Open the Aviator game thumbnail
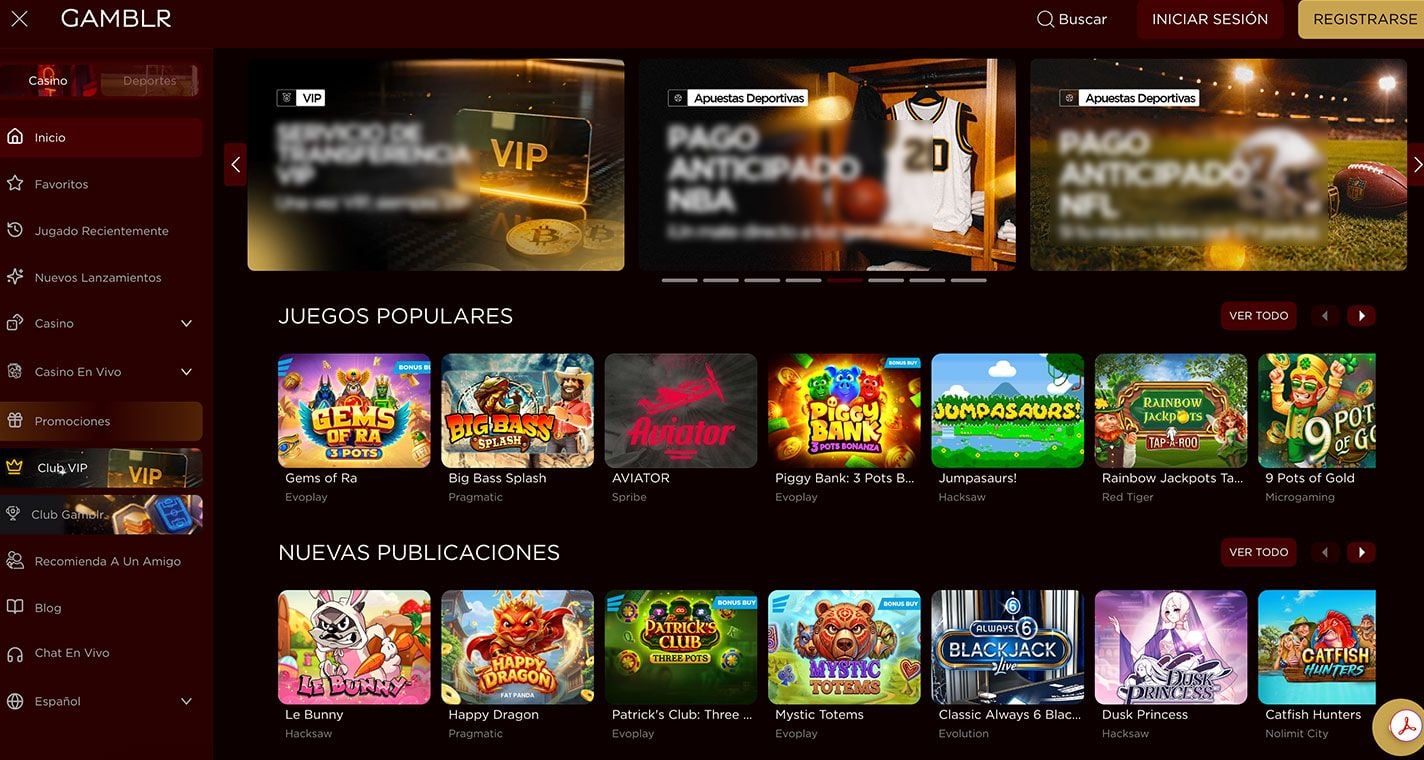Screen dimensions: 1424x760 (x=681, y=410)
